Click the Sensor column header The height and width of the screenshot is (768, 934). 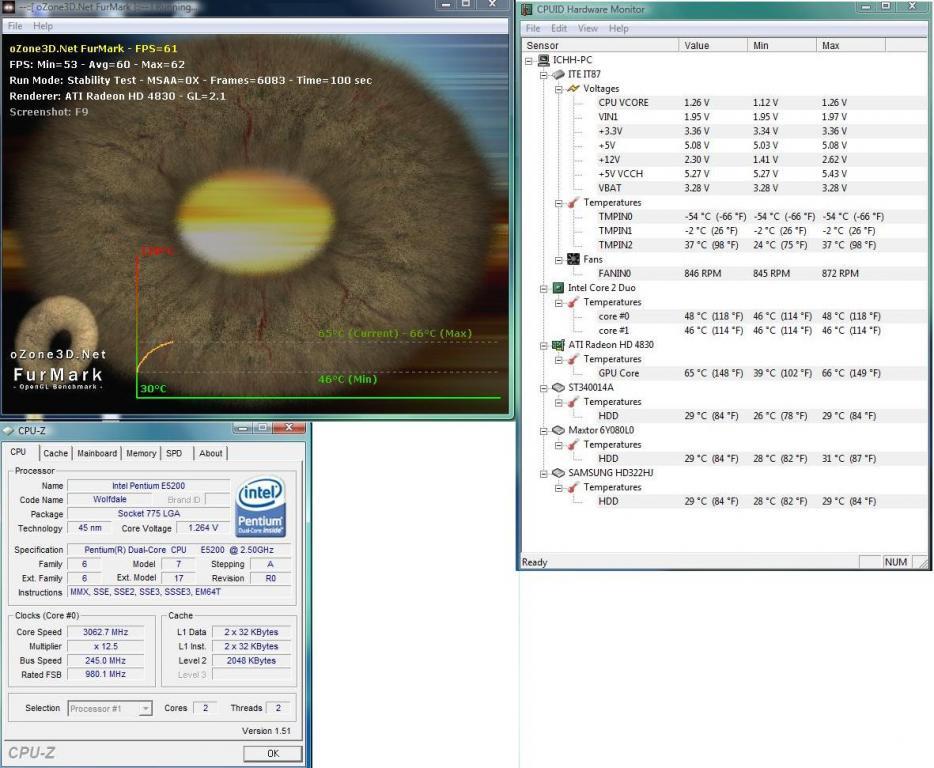tap(600, 46)
